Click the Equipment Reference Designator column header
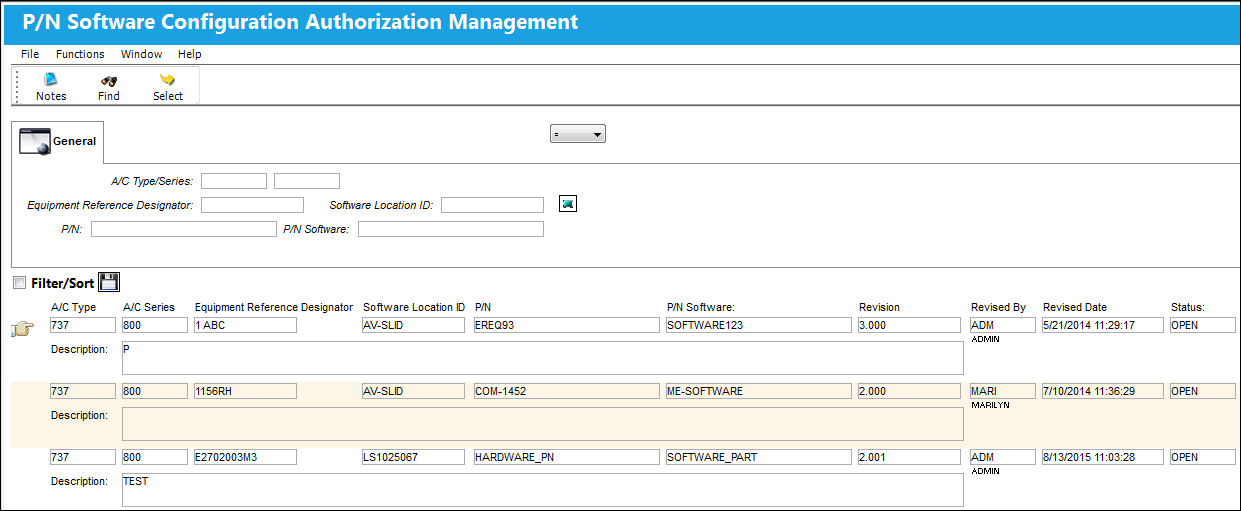The width and height of the screenshot is (1241, 511). pyautogui.click(x=274, y=307)
